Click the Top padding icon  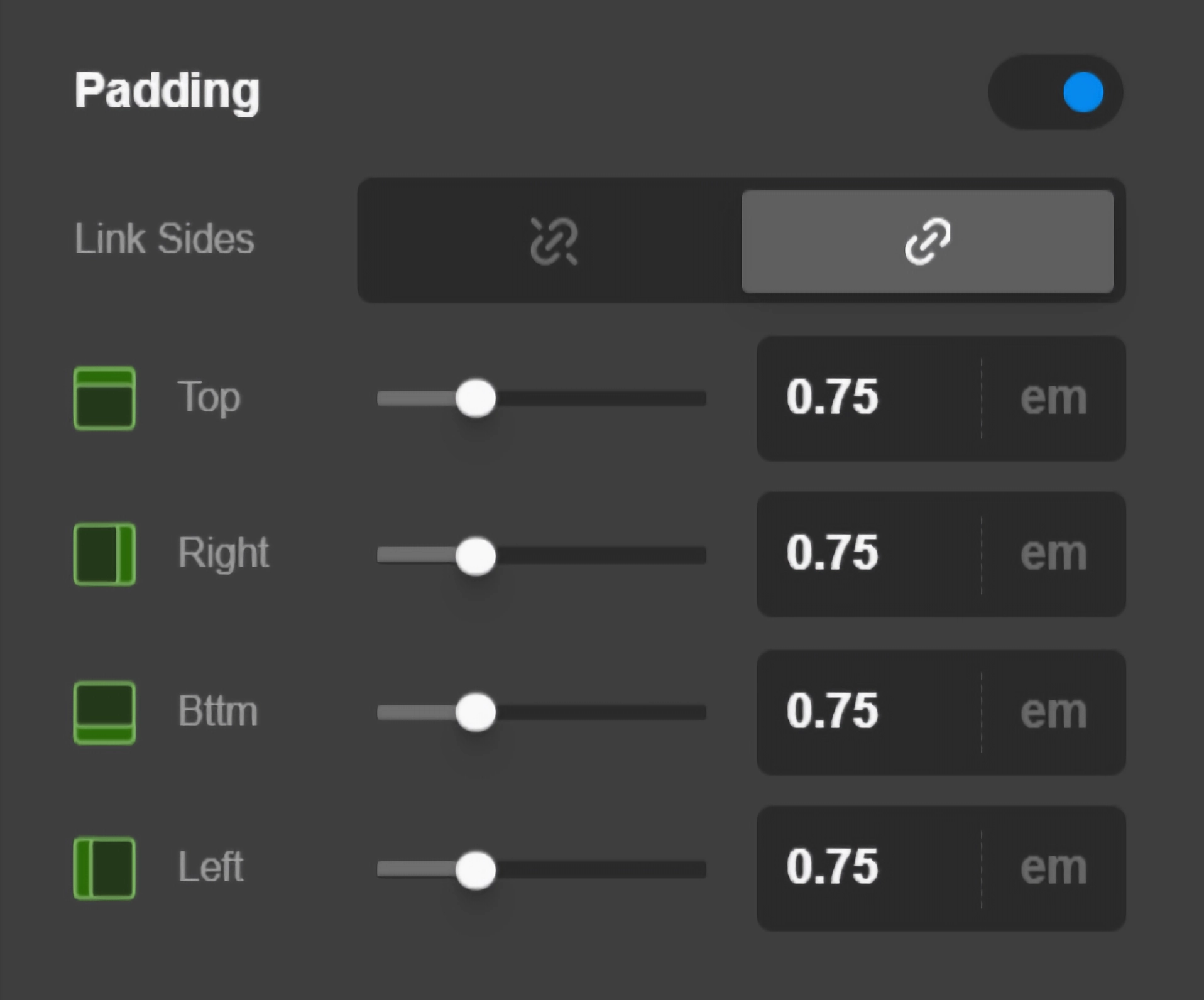[x=104, y=398]
